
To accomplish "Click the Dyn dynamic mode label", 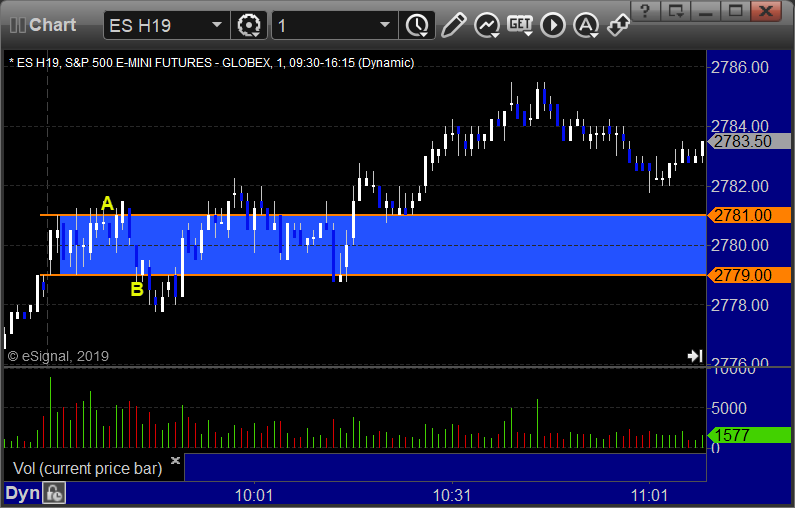I will (x=22, y=493).
